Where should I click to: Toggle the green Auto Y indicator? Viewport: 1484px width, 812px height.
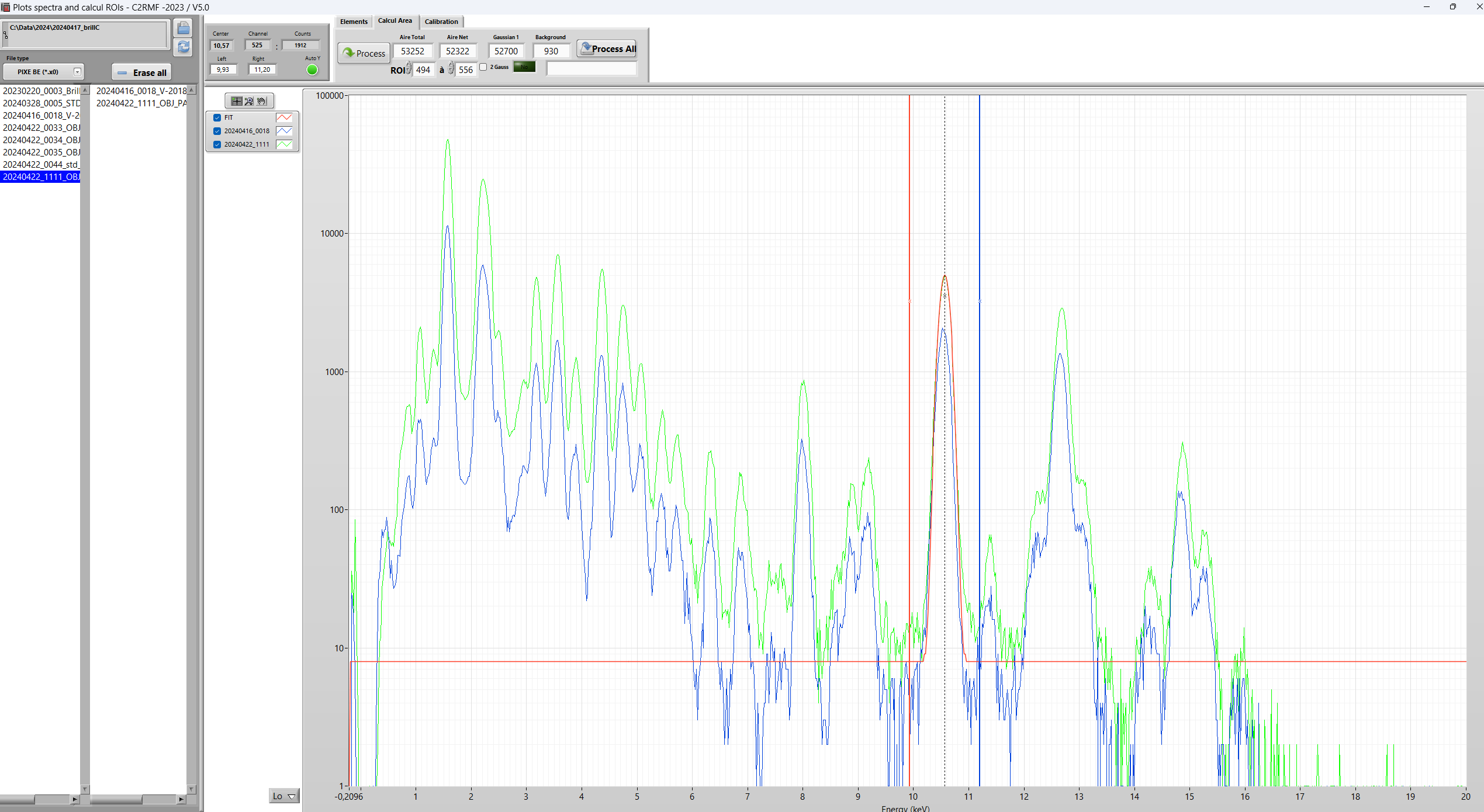(x=312, y=70)
